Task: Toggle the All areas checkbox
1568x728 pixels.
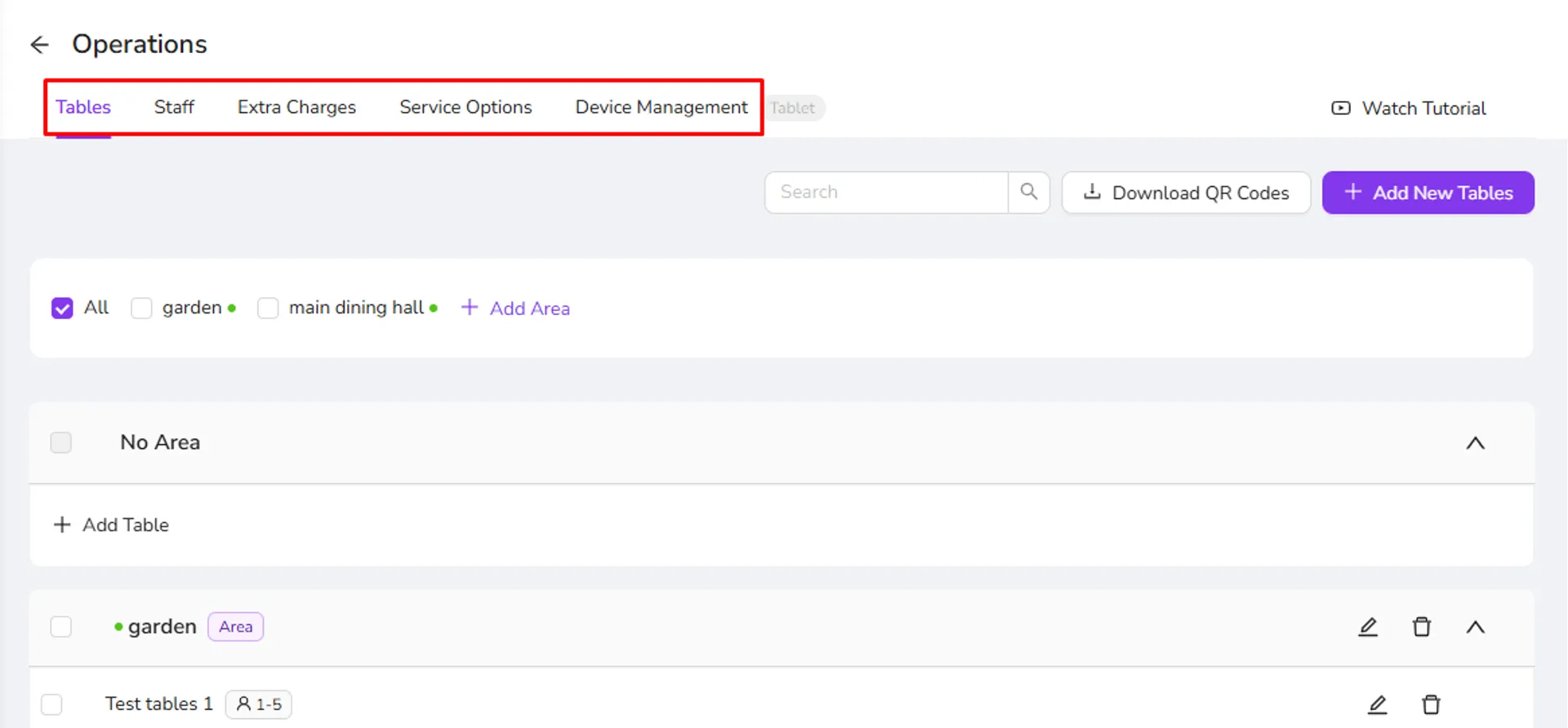Action: (x=62, y=308)
